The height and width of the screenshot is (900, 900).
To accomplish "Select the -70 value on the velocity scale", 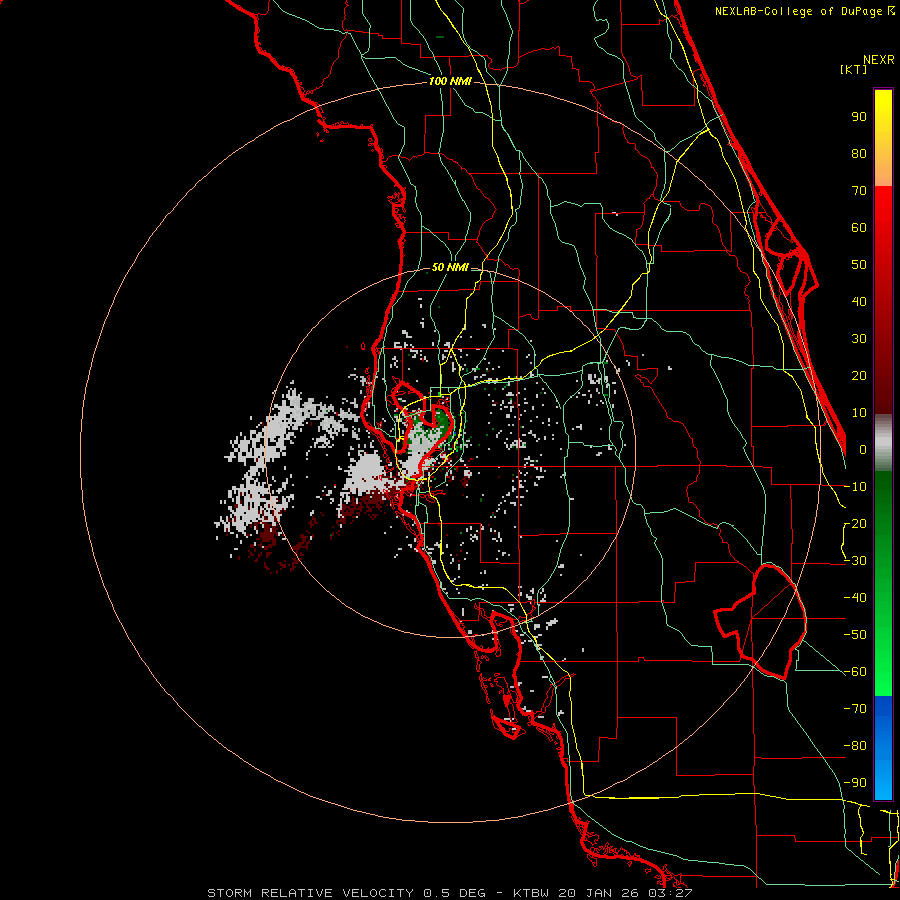I will [855, 709].
